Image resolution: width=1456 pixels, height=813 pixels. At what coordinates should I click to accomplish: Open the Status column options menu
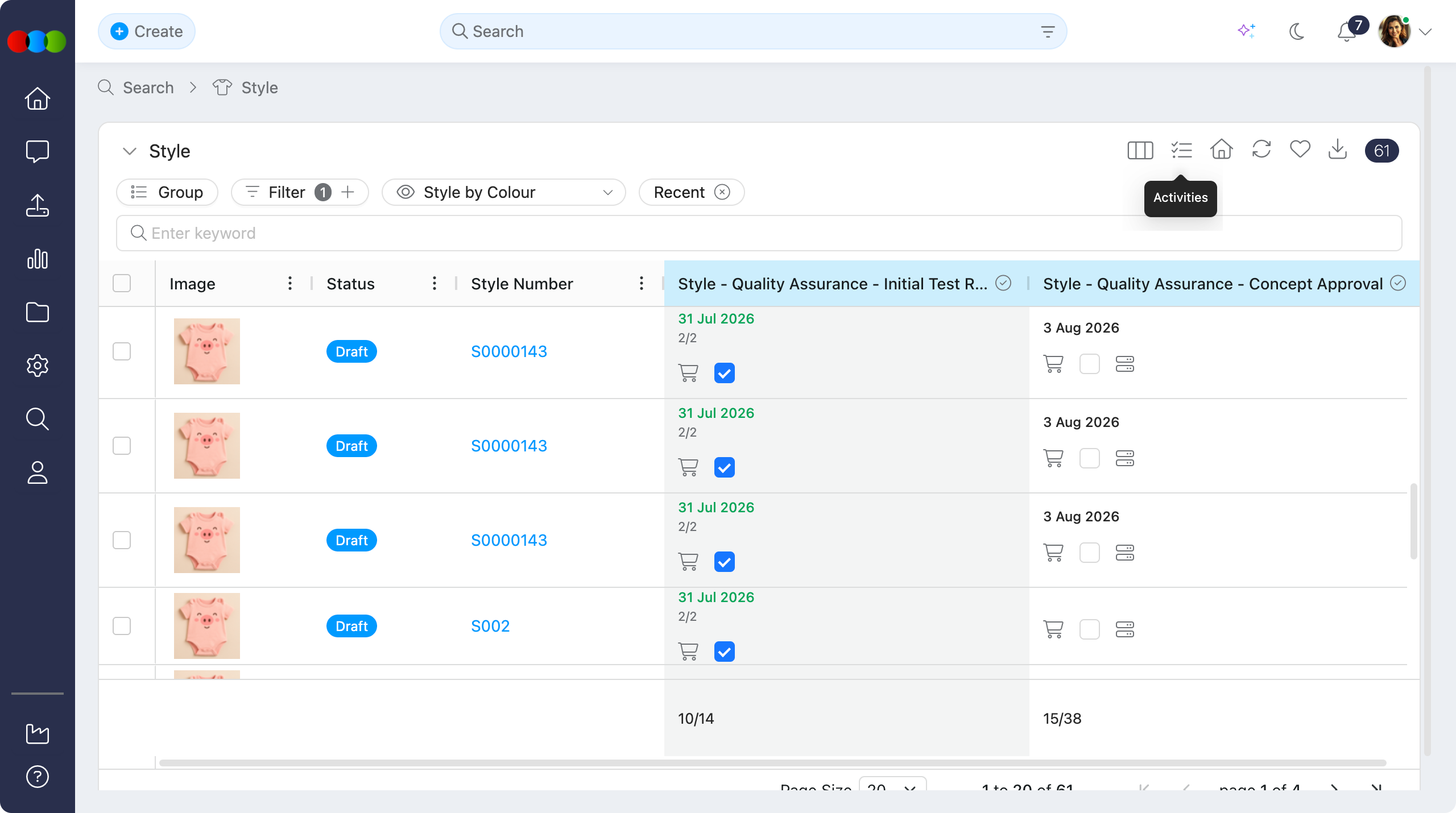[435, 283]
